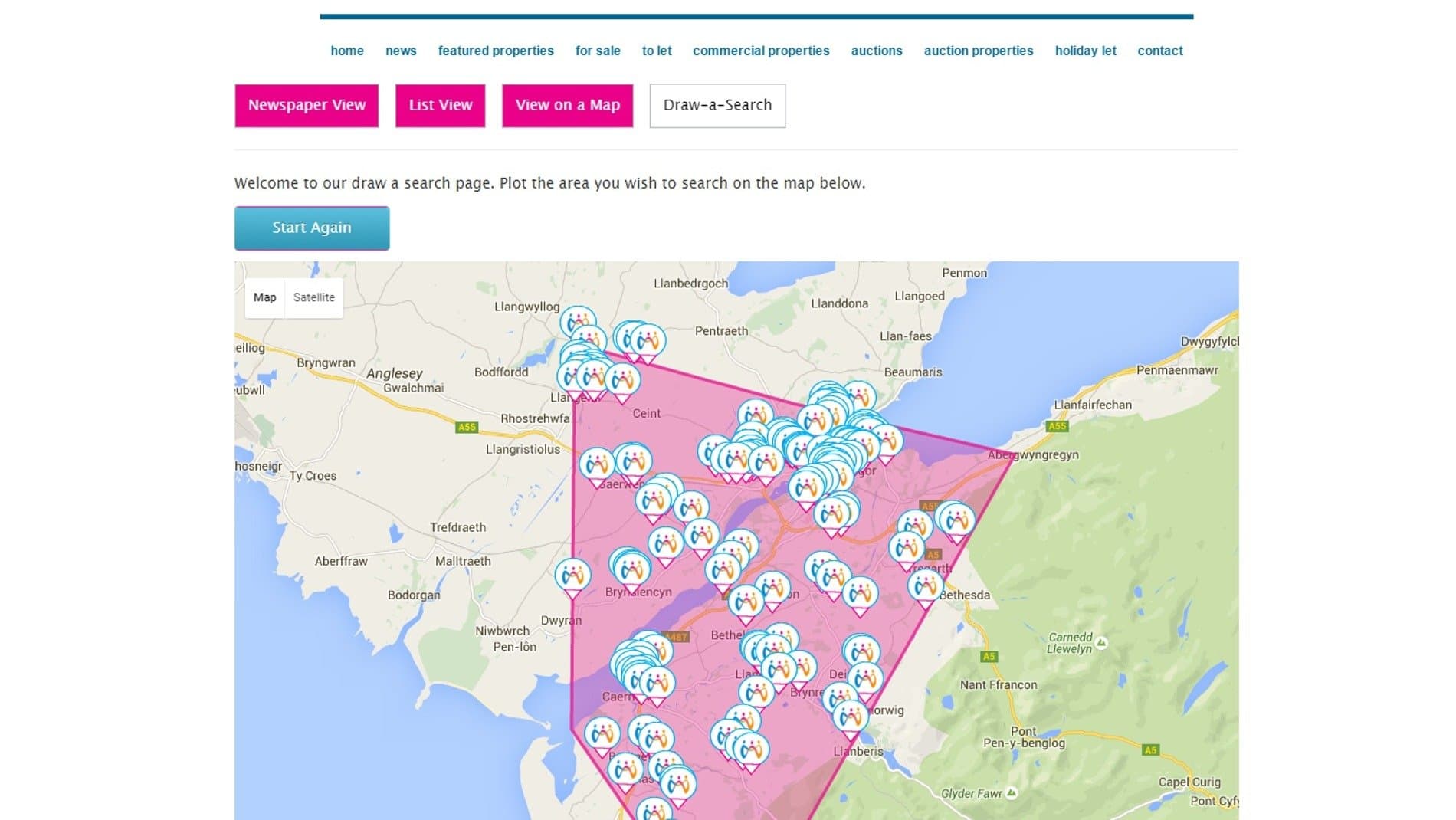
Task: Click the marker above Pentraeth label's left
Action: [648, 343]
